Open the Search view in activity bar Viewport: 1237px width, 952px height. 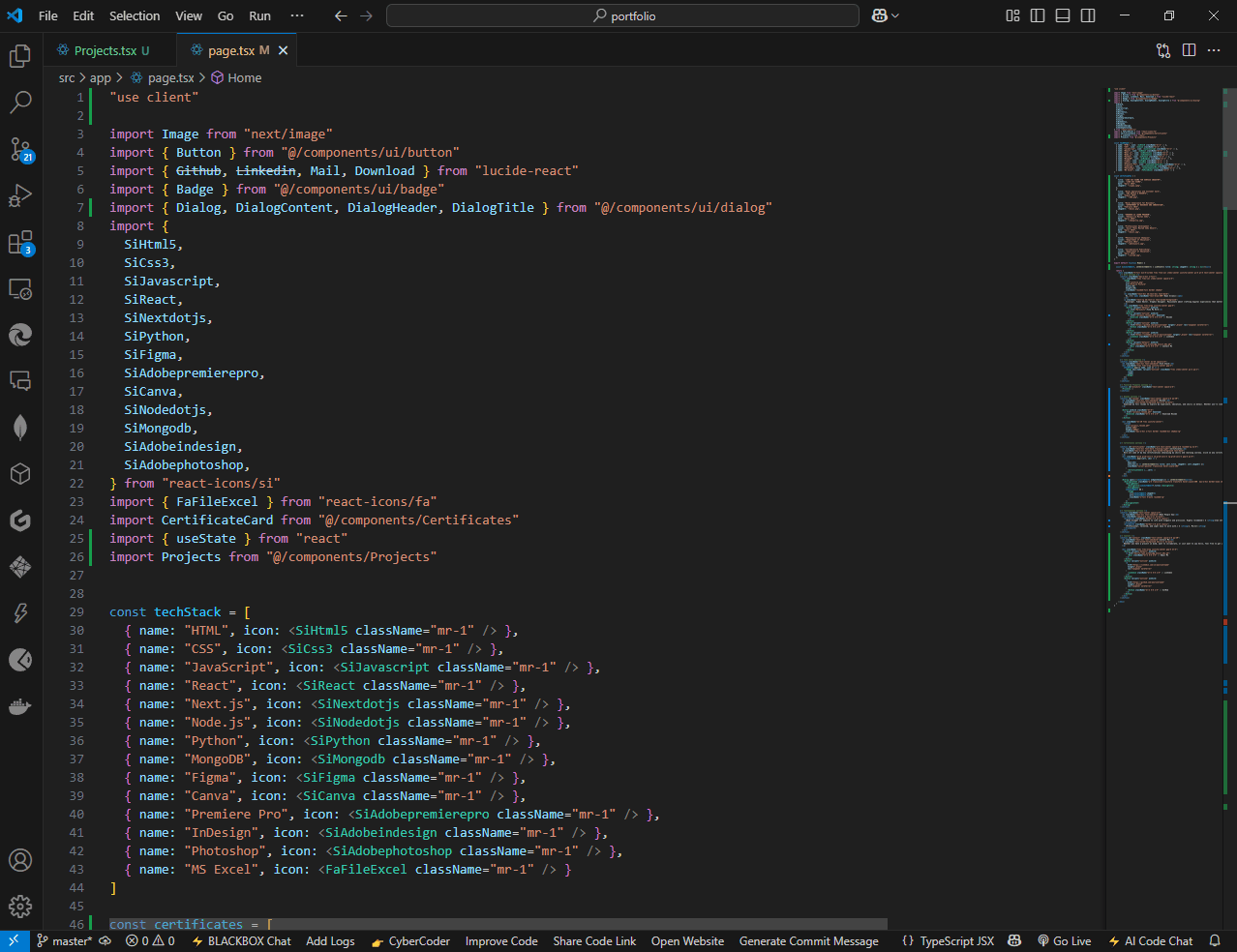20,102
